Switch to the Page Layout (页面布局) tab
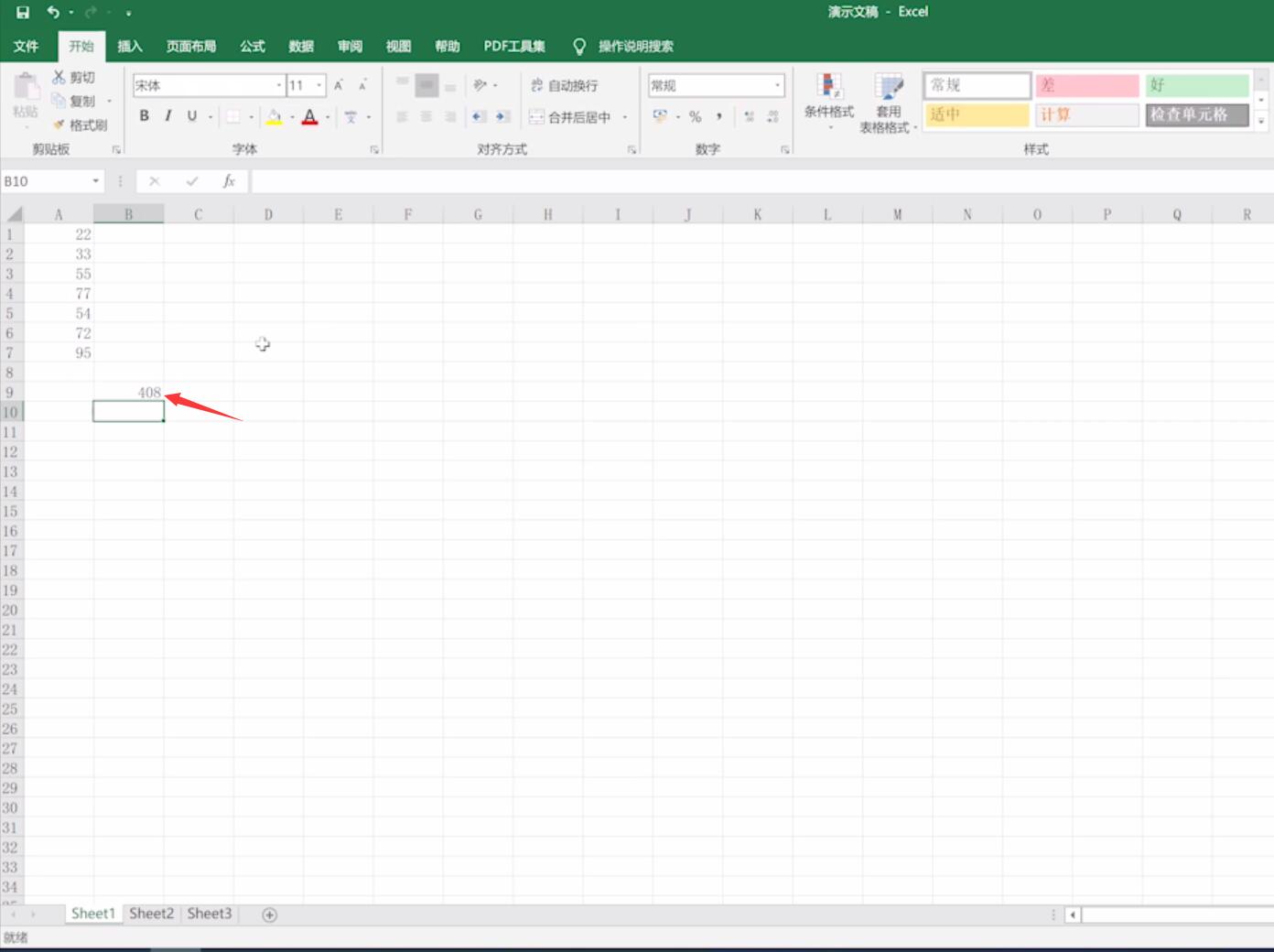 pyautogui.click(x=191, y=47)
